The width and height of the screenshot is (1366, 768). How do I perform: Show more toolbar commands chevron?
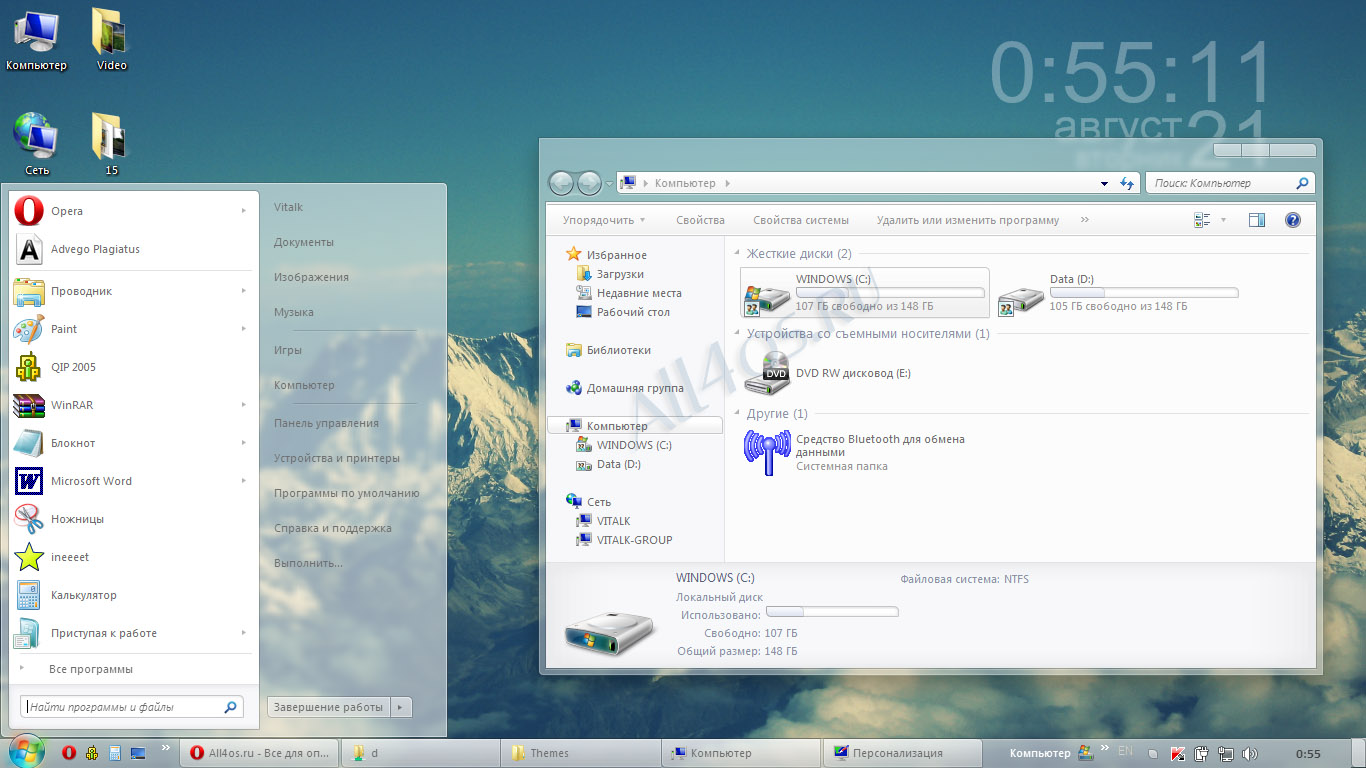(x=1085, y=220)
